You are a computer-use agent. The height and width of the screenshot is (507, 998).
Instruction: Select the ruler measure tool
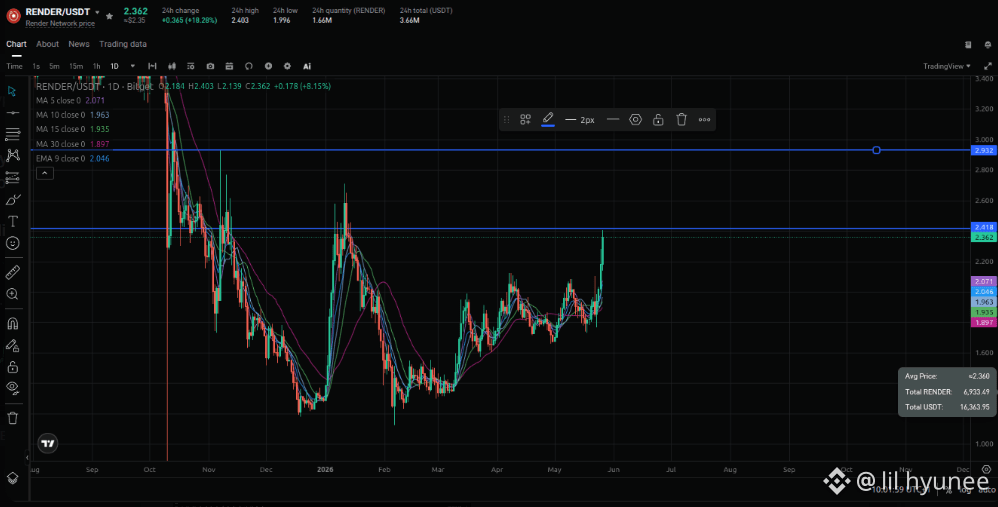12,272
